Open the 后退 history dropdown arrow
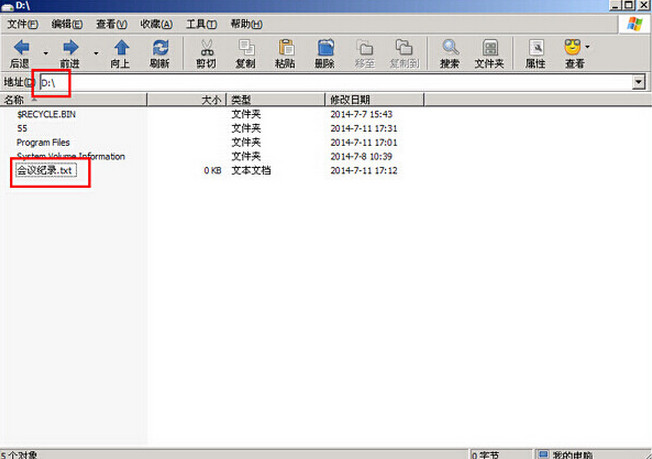The width and height of the screenshot is (652, 459). click(46, 53)
